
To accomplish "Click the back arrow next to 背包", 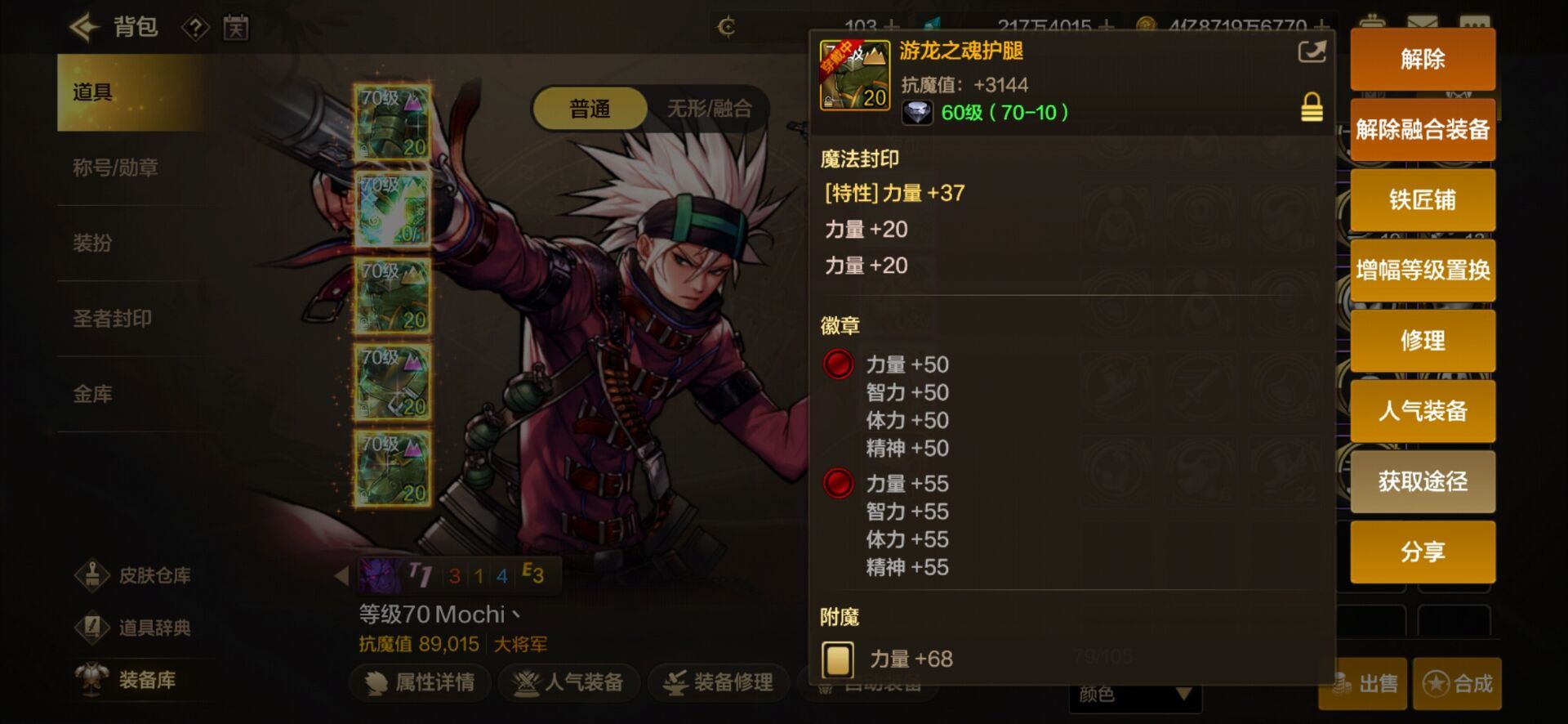I will click(x=85, y=28).
